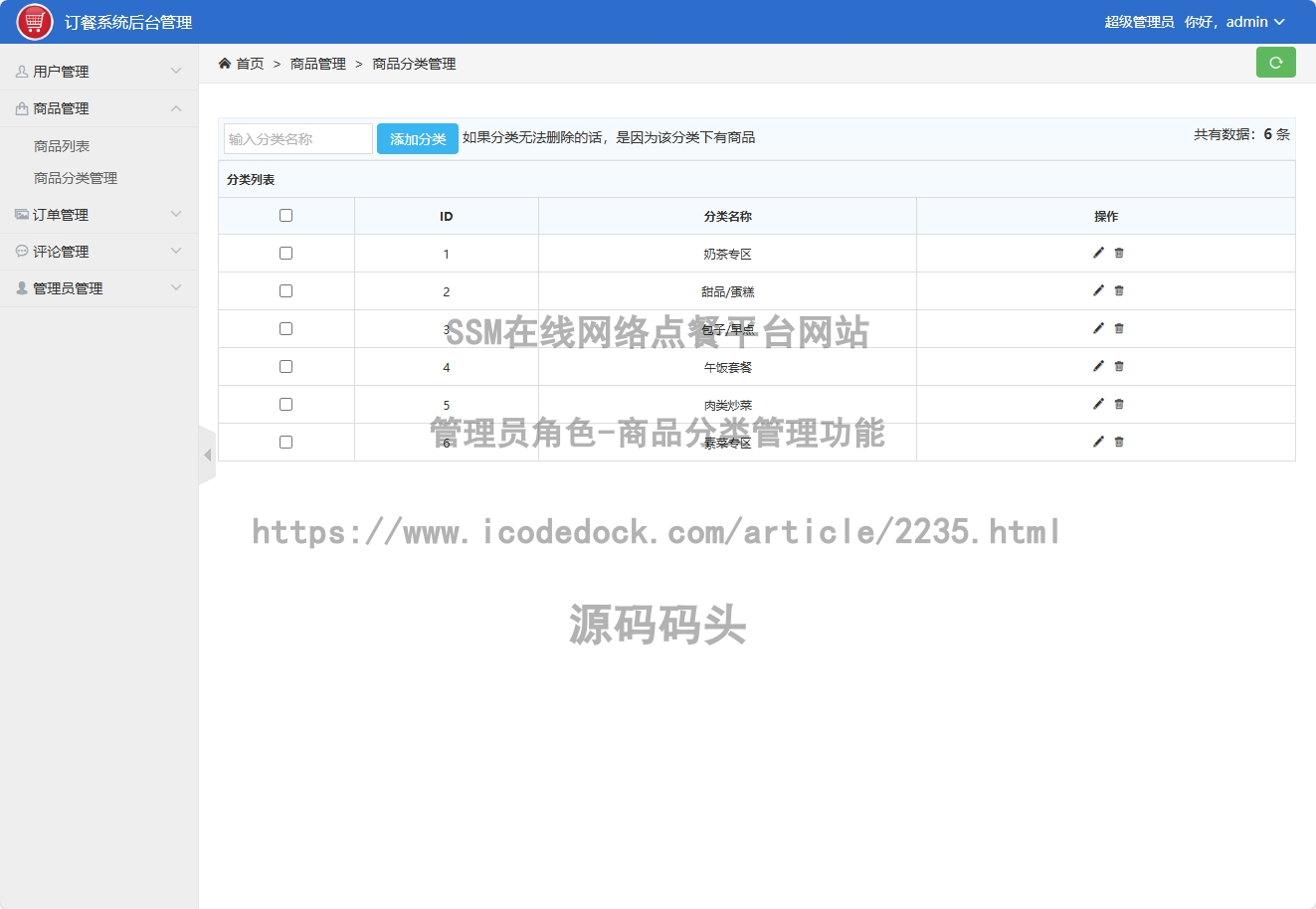
Task: Click the 操作 column header
Action: point(1106,216)
